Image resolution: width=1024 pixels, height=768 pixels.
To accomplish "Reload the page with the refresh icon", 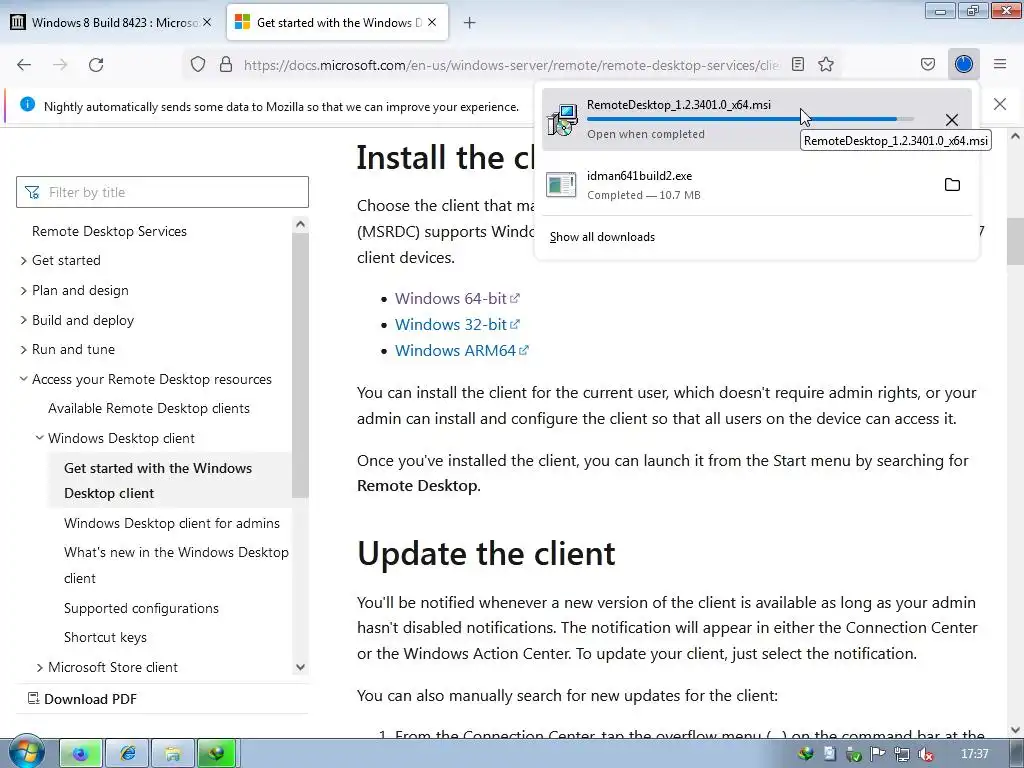I will click(96, 65).
